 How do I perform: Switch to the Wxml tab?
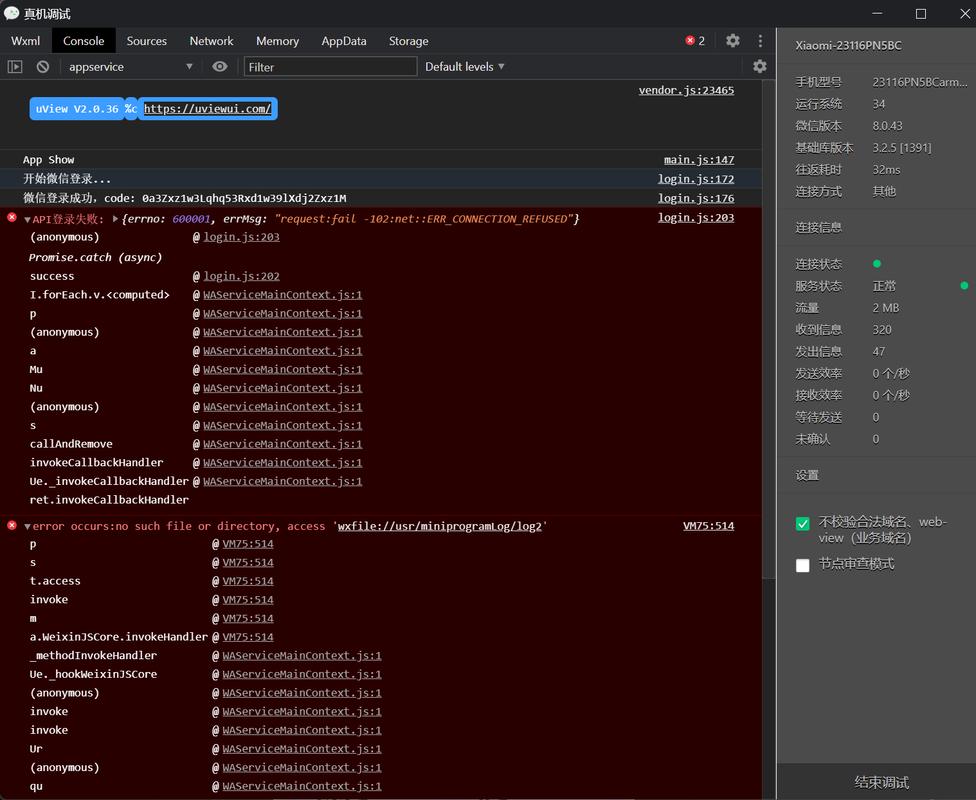pos(26,41)
